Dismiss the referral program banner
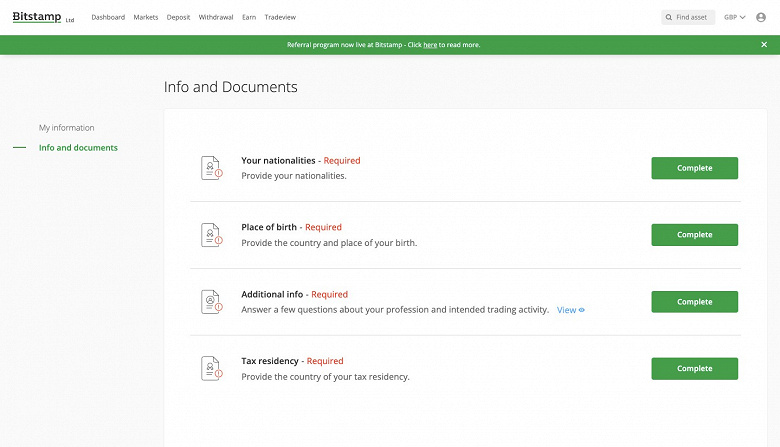Image resolution: width=780 pixels, height=447 pixels. (x=764, y=45)
